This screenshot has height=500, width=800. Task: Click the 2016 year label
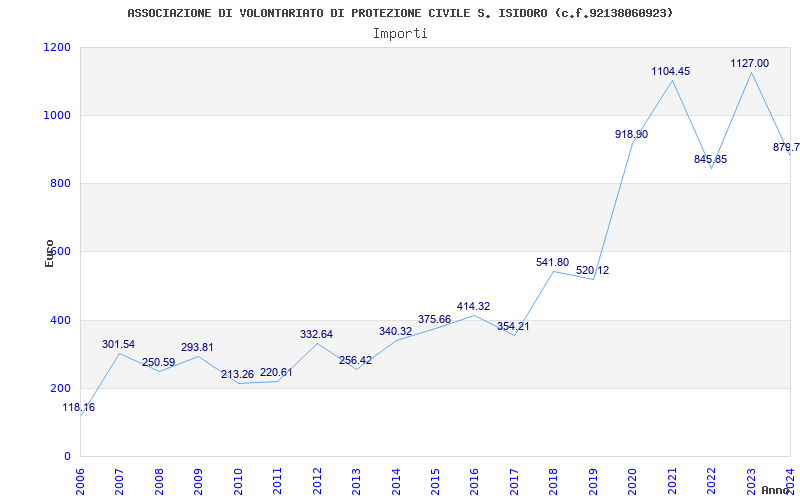[x=475, y=482]
